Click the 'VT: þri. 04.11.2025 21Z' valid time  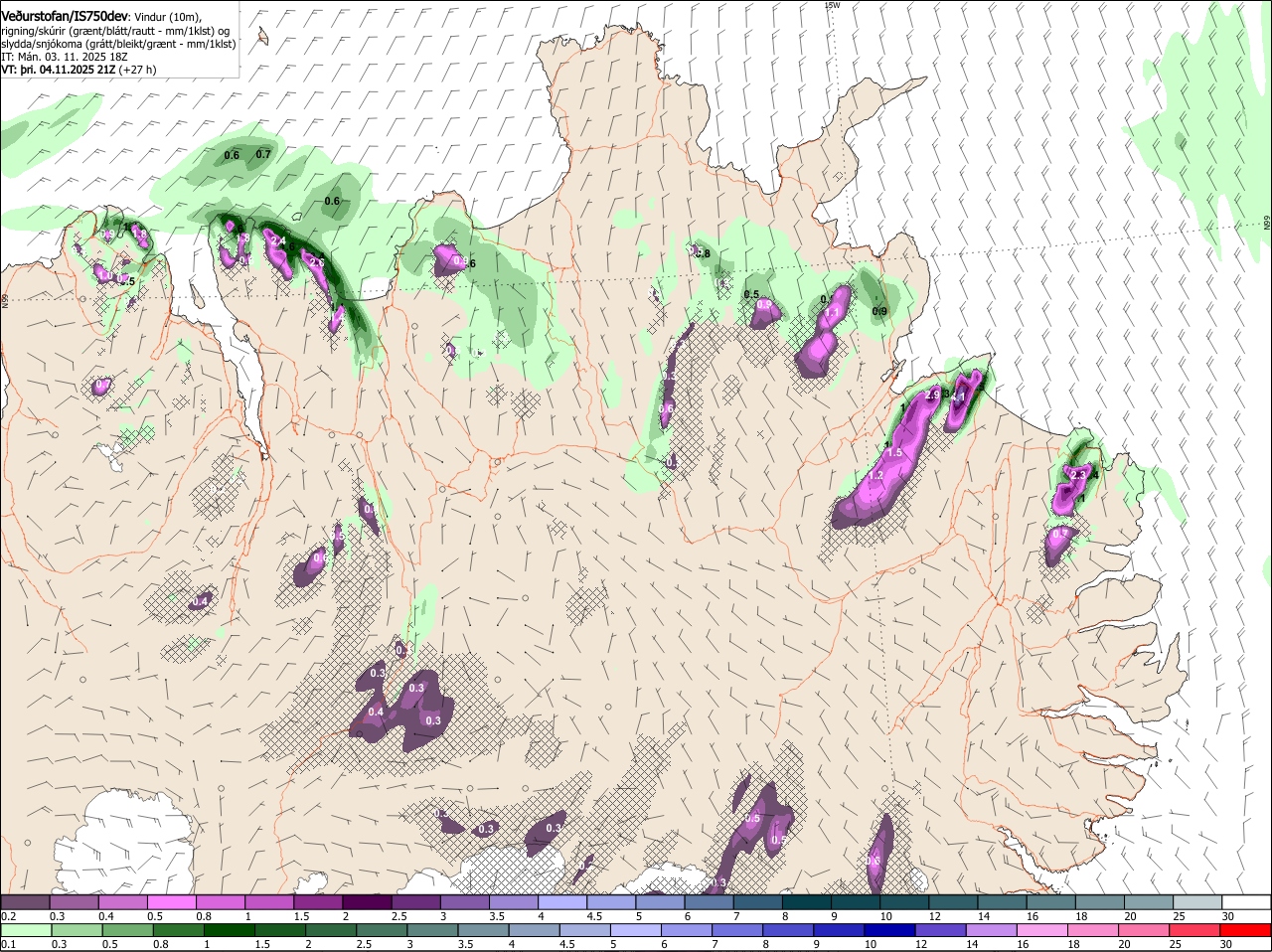click(x=57, y=71)
